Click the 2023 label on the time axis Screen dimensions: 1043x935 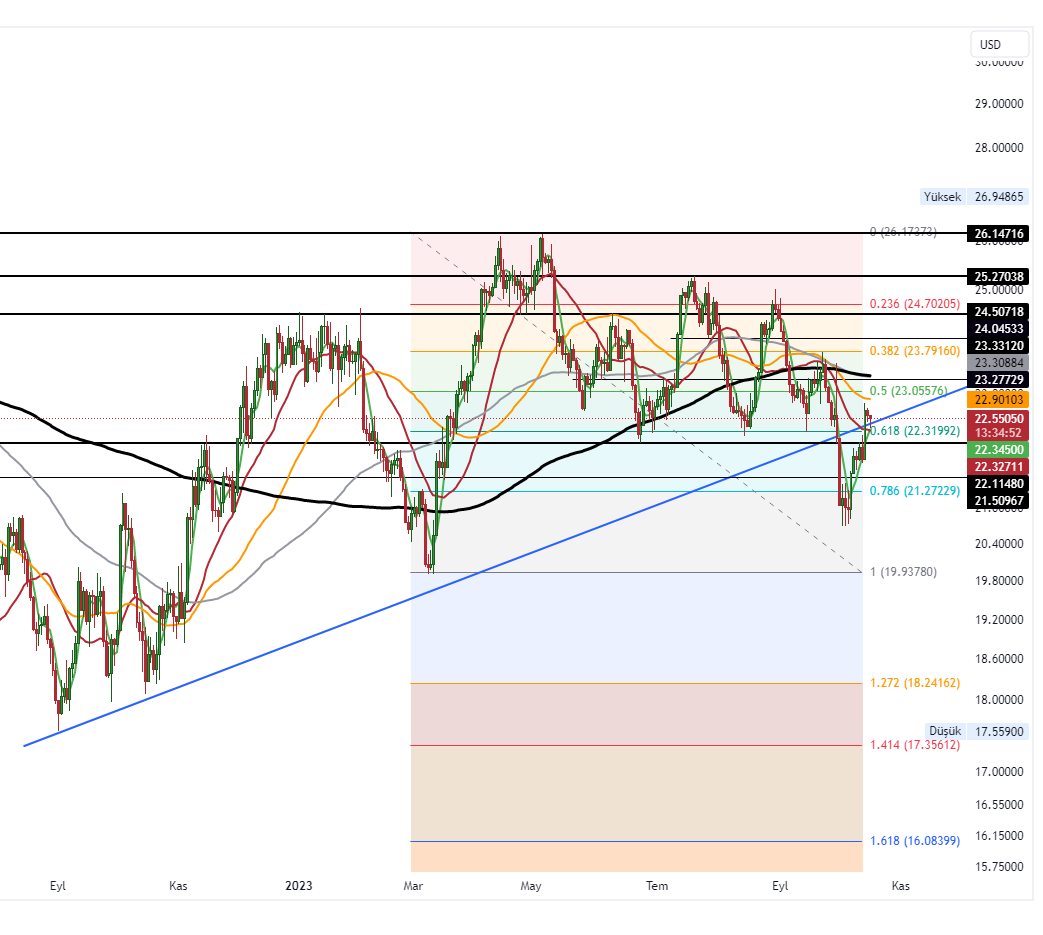298,886
